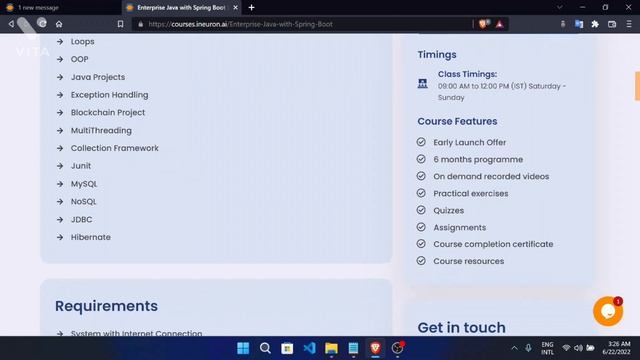Open the ENG INTL language switcher
The image size is (640, 360).
click(547, 348)
